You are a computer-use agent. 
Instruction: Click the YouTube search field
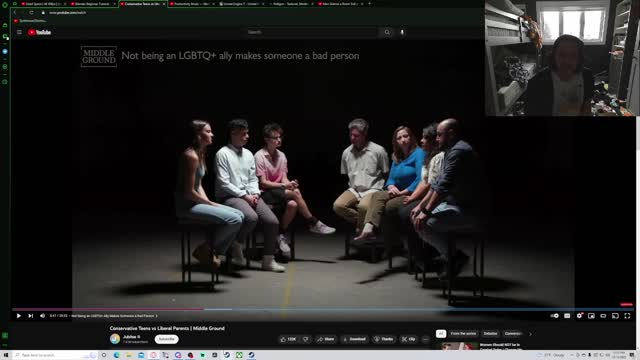pos(312,32)
